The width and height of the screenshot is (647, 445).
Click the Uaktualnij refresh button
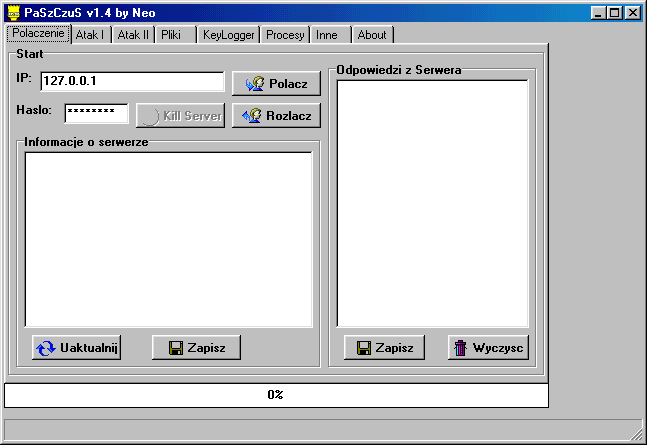tap(76, 348)
